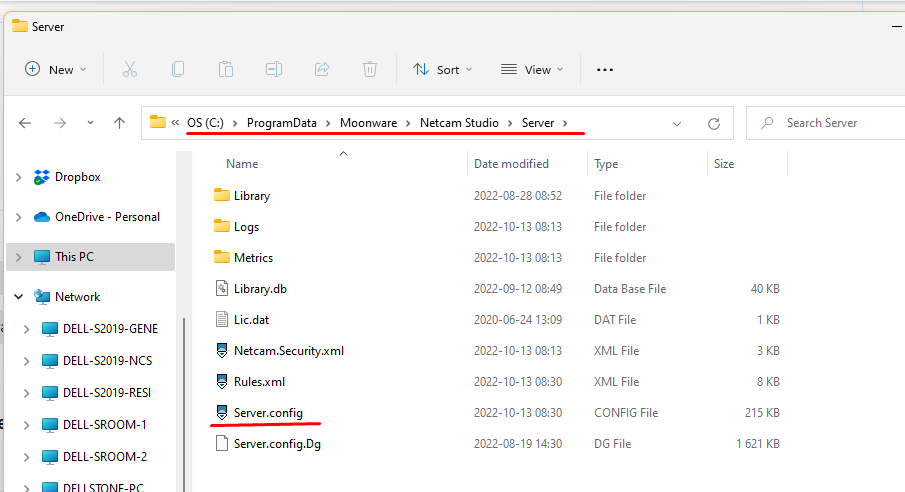905x492 pixels.
Task: Open Dropbox in navigation pane
Action: (x=77, y=177)
